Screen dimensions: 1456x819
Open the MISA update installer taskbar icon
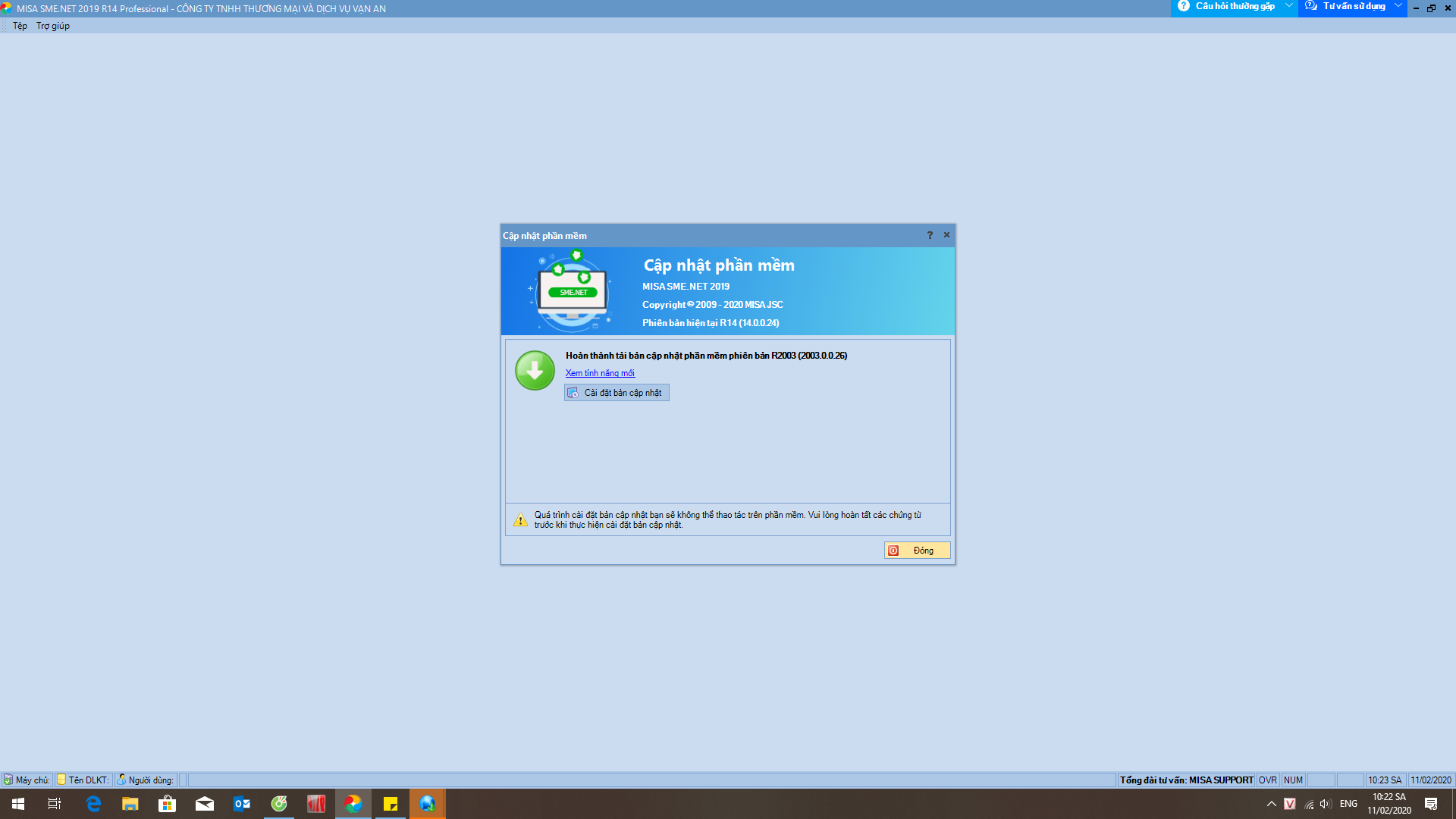[427, 804]
